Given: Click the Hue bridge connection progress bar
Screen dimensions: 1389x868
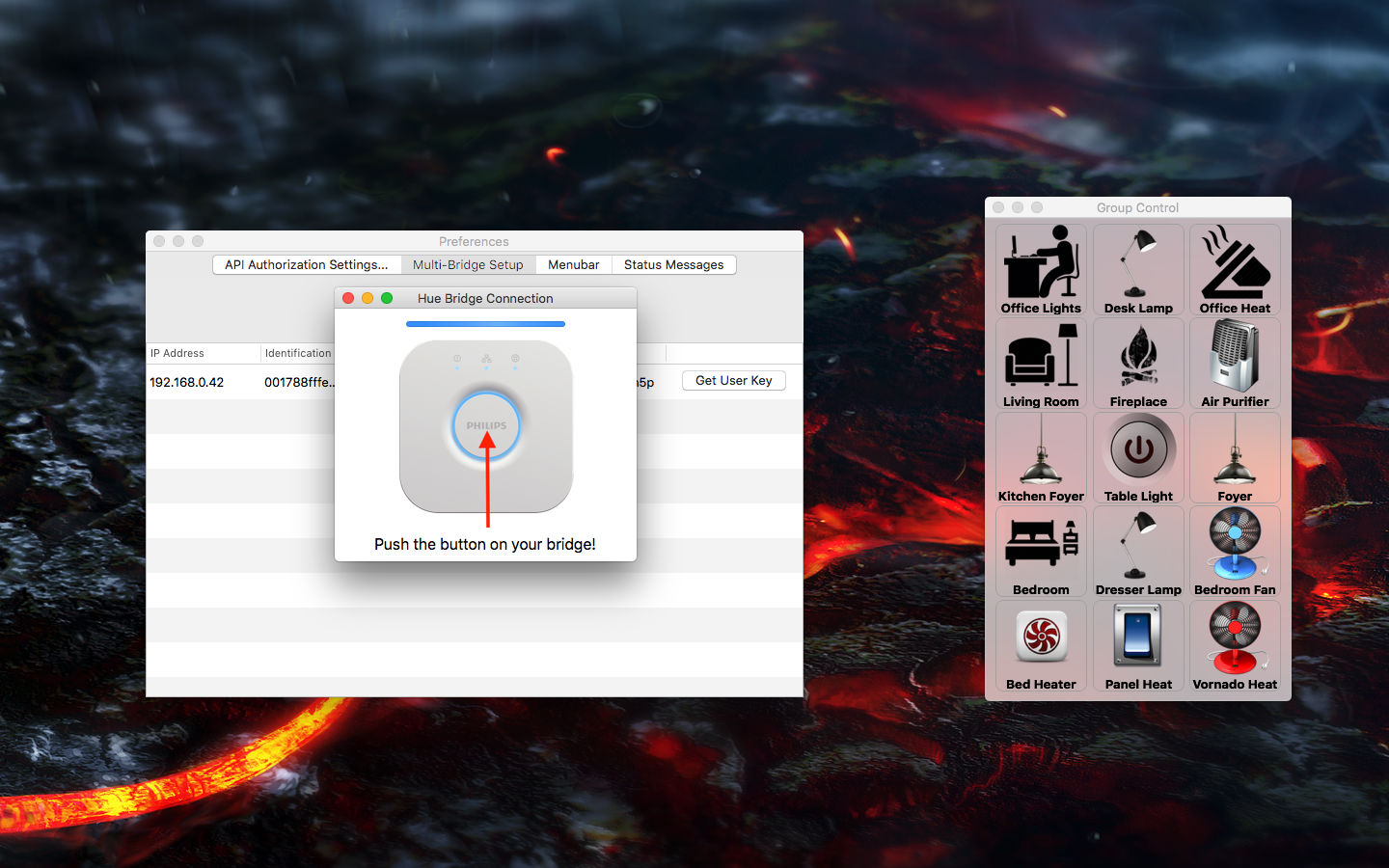Looking at the screenshot, I should [485, 324].
